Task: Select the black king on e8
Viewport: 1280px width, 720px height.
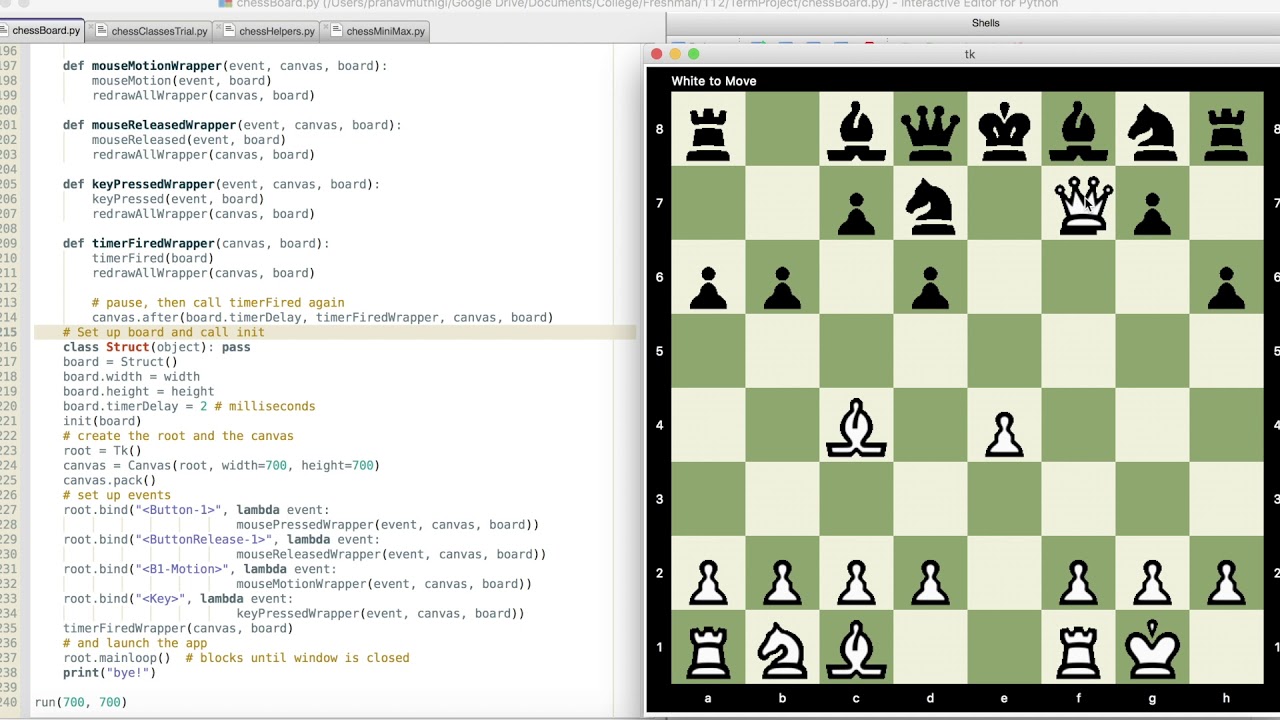Action: tap(1004, 134)
